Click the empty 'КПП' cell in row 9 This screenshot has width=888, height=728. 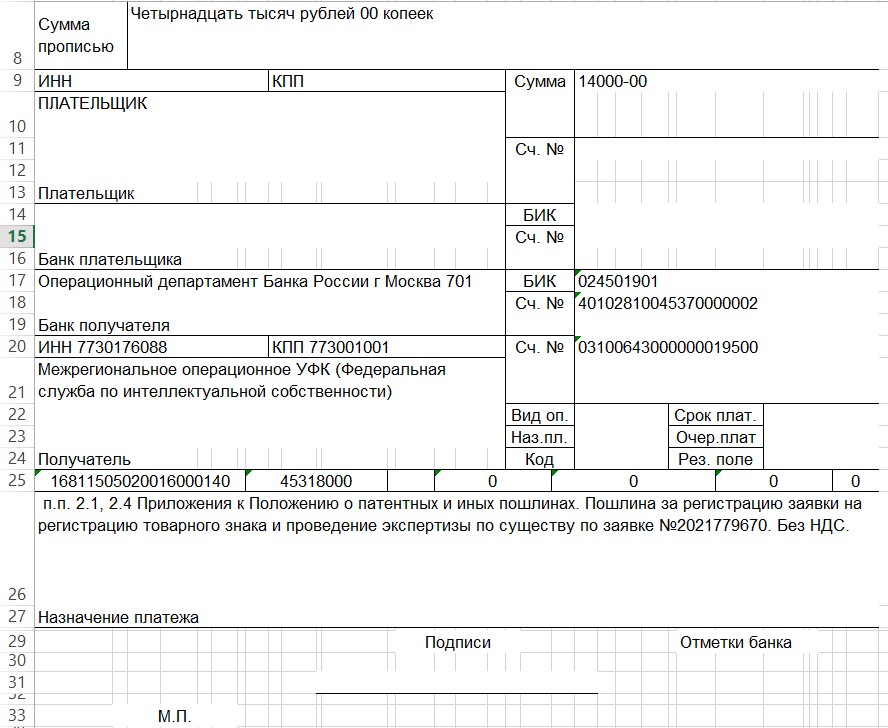[387, 81]
